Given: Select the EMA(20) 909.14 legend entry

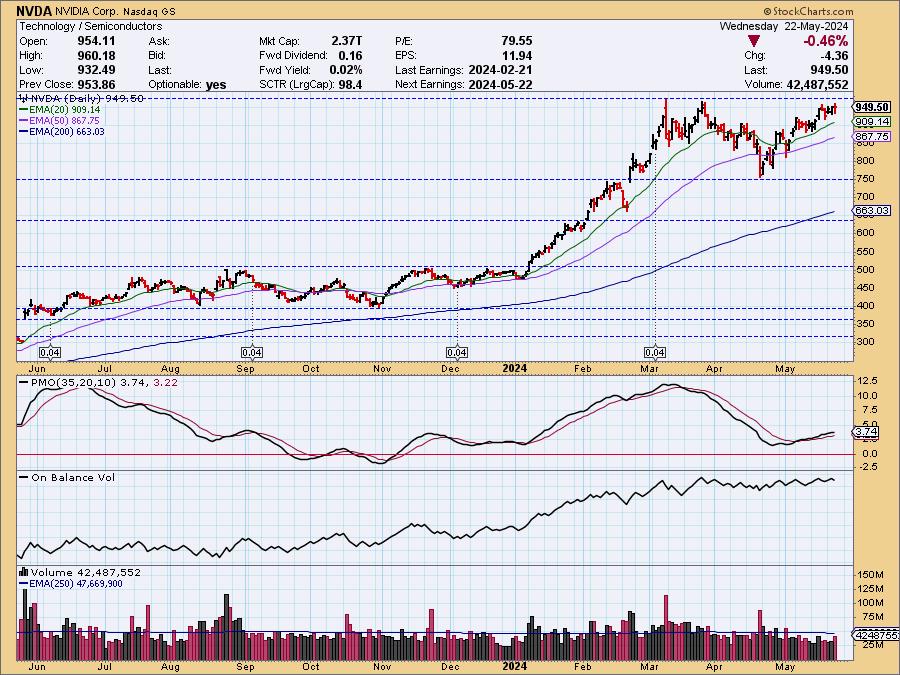Looking at the screenshot, I should (60, 109).
